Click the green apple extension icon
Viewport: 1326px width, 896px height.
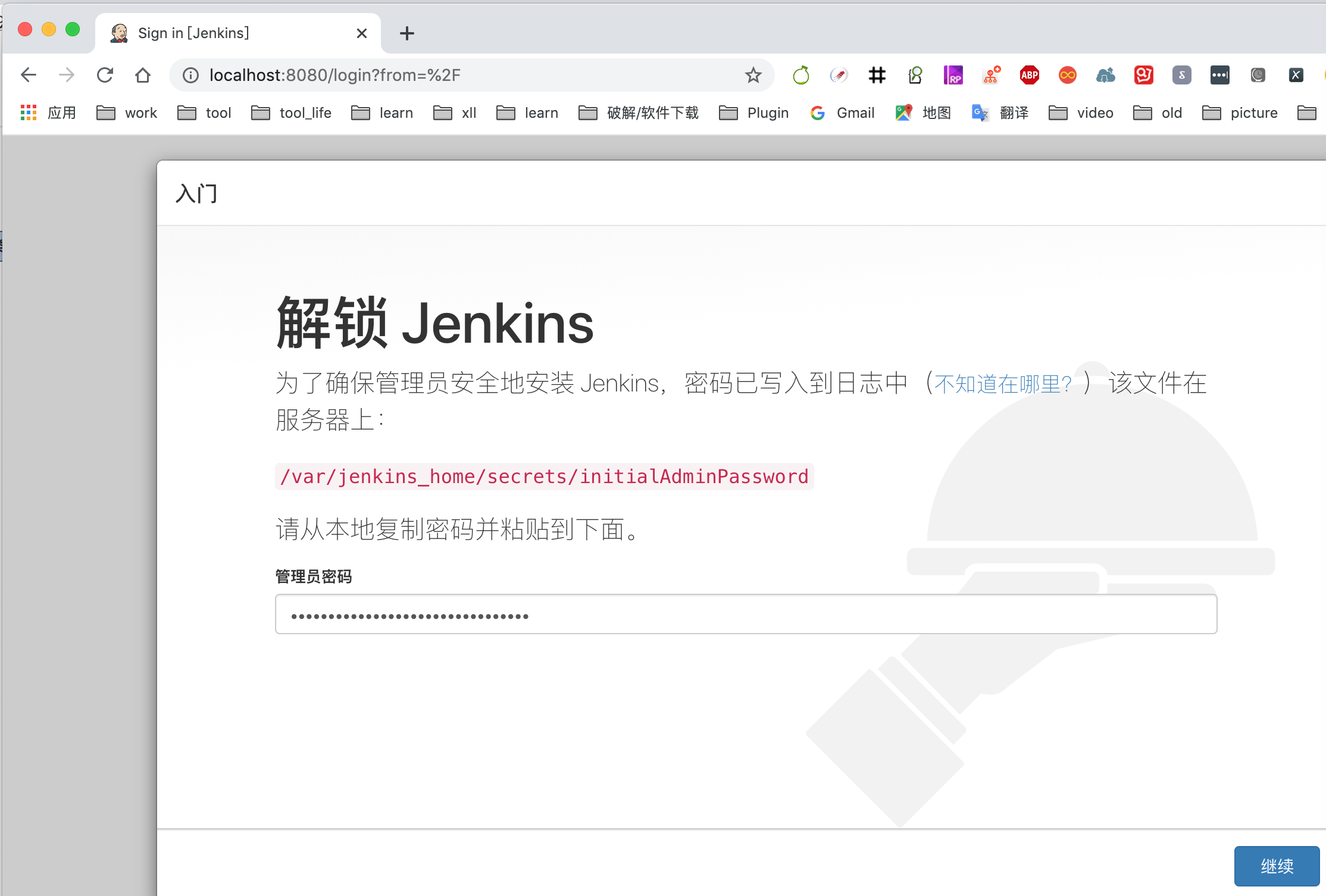tap(801, 75)
